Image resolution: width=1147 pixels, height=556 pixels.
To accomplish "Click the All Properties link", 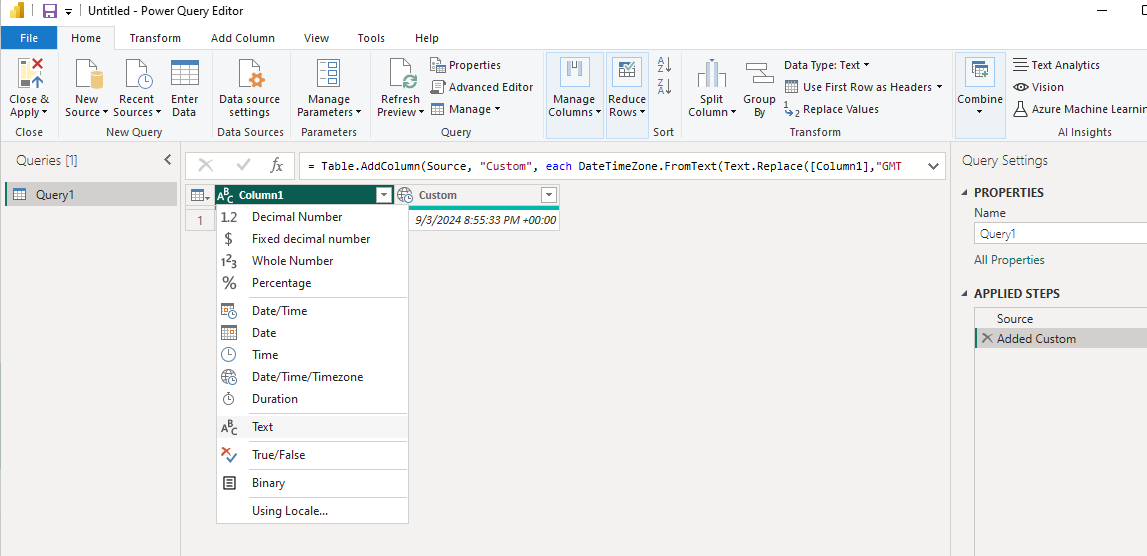I will [x=1009, y=260].
